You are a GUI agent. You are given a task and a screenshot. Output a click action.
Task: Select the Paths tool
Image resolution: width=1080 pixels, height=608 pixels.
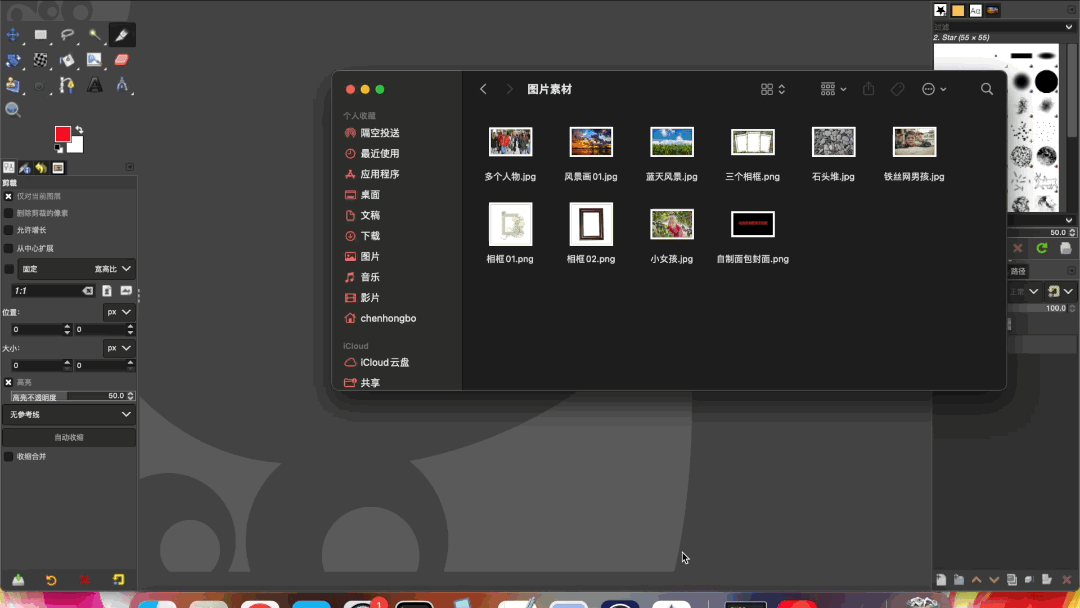[67, 85]
